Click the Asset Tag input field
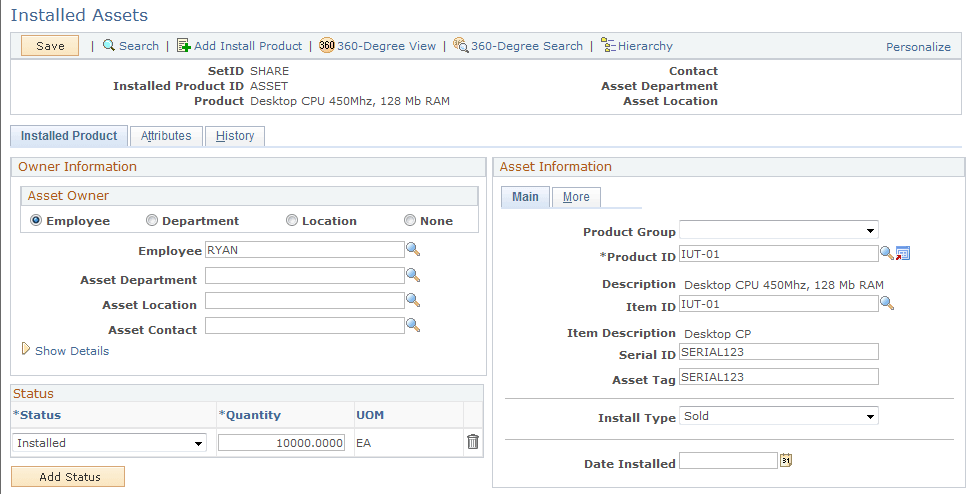This screenshot has height=494, width=976. 779,376
